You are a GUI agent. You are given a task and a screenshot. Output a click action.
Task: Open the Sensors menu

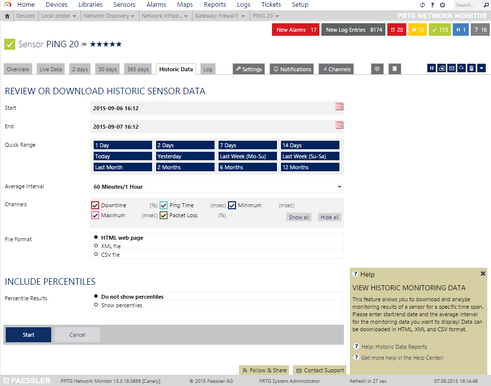click(124, 5)
